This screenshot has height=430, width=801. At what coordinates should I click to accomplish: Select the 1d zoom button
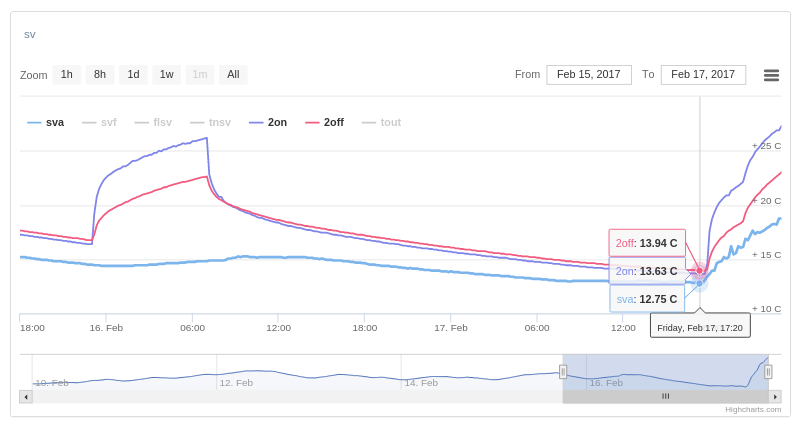133,75
